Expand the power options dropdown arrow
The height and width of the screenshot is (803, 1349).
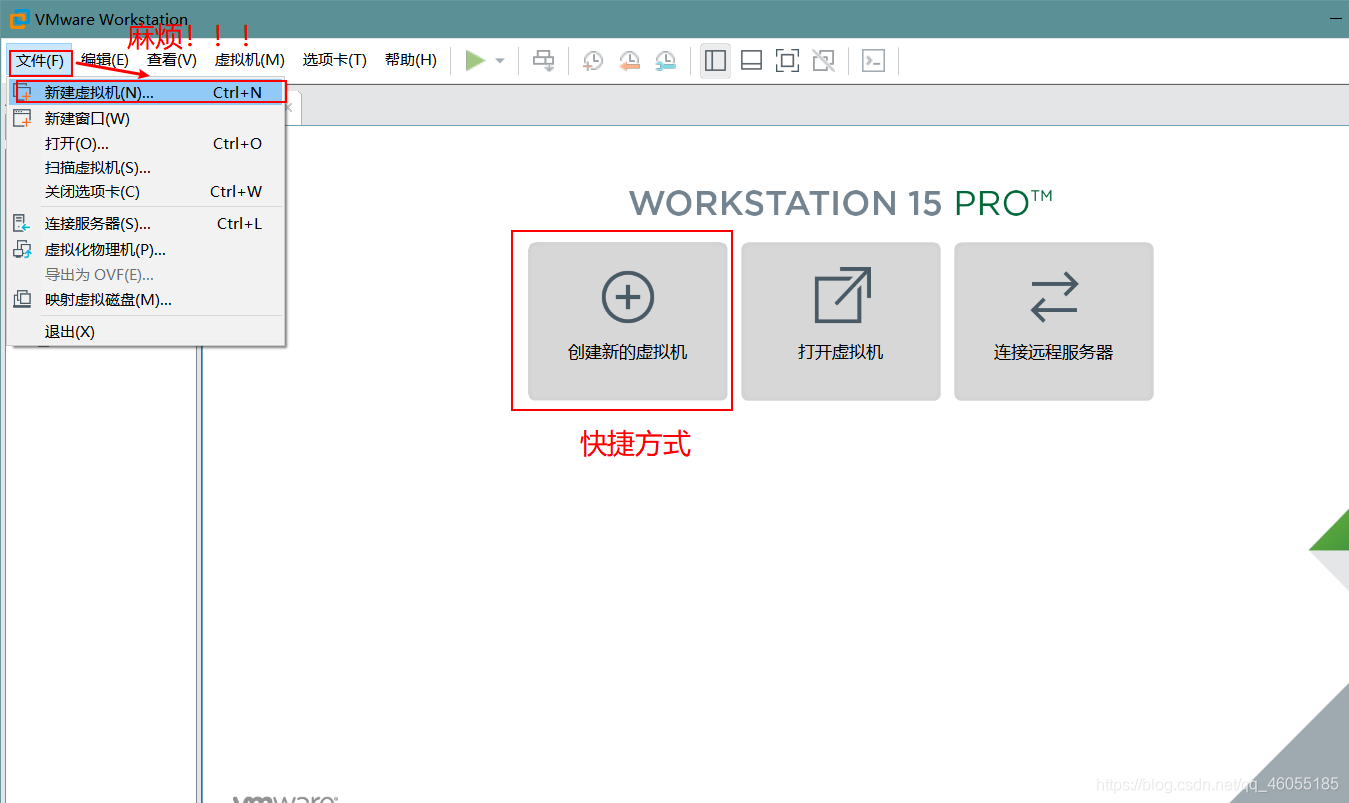(x=500, y=61)
